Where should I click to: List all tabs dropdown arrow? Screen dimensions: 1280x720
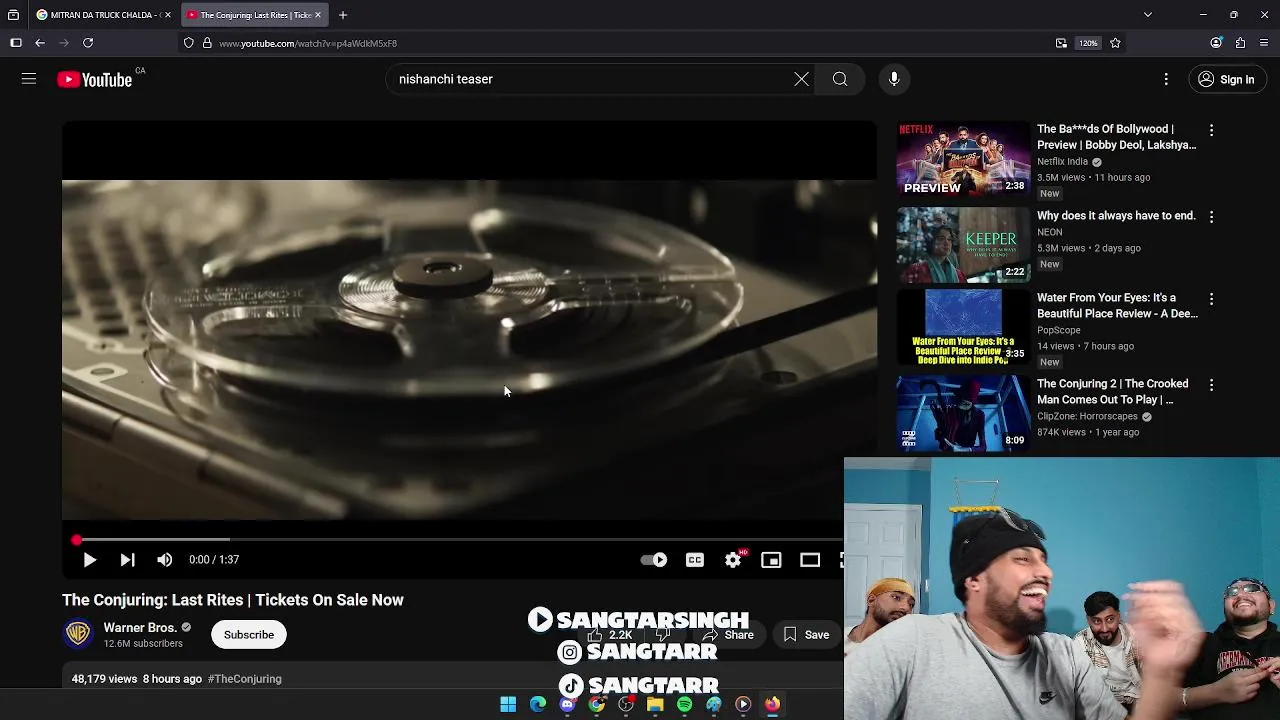[x=1148, y=15]
